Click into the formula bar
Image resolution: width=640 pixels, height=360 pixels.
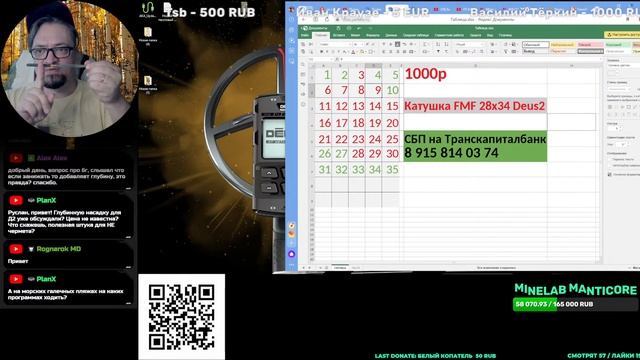471,59
